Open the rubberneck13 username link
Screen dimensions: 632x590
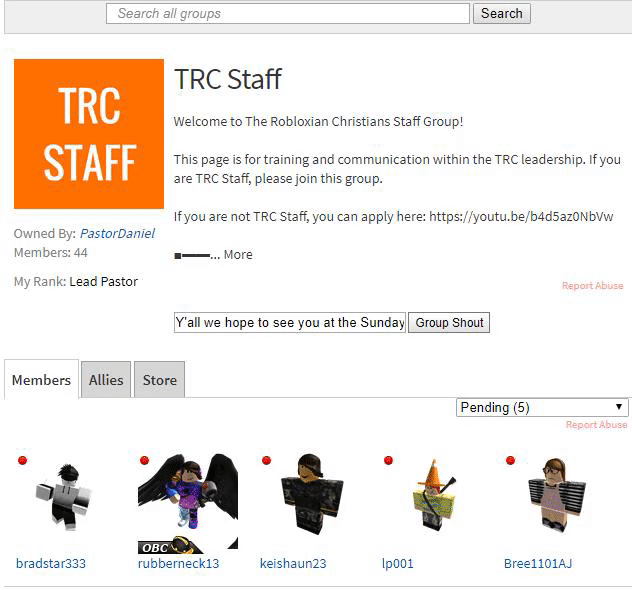(178, 563)
